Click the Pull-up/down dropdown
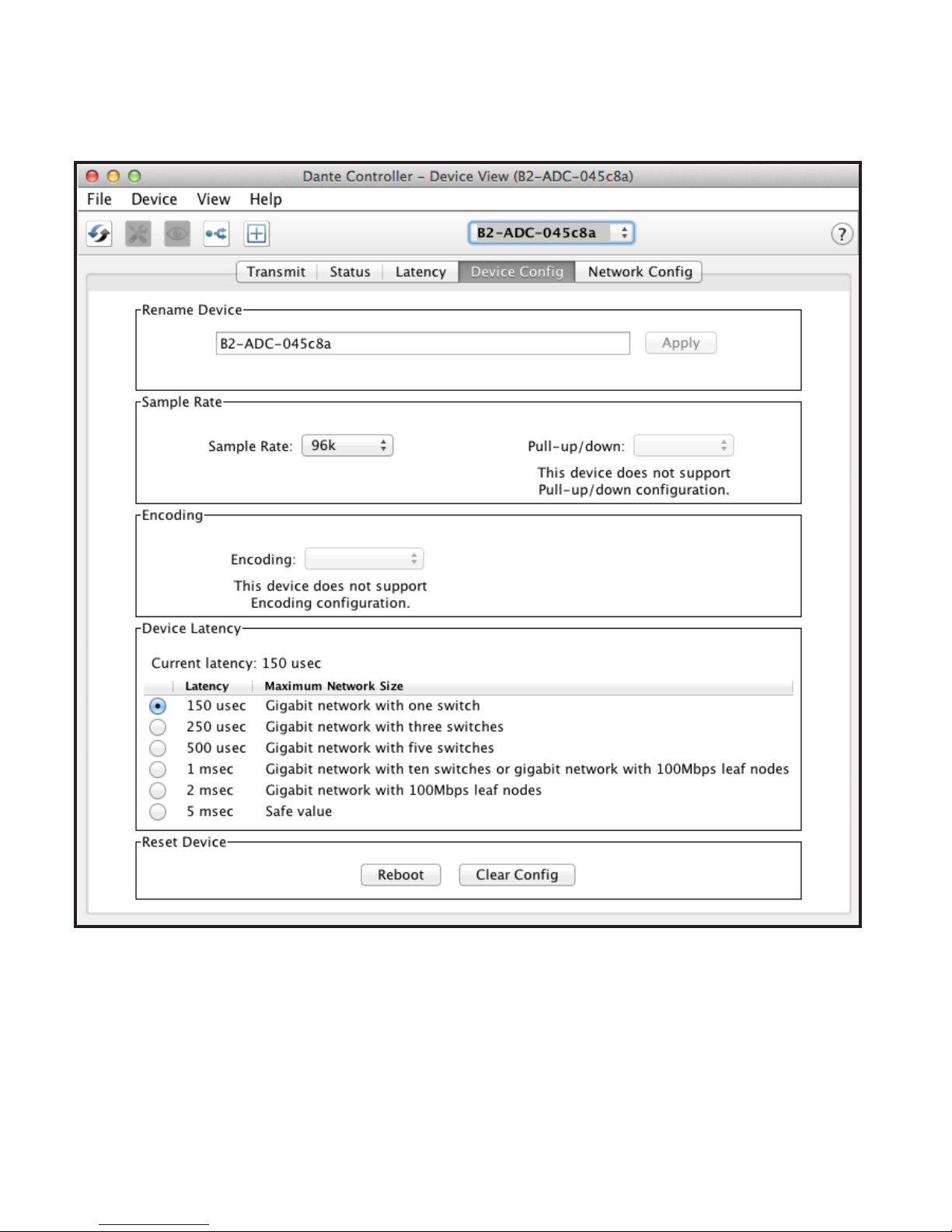Viewport: 952px width, 1232px height. (684, 445)
